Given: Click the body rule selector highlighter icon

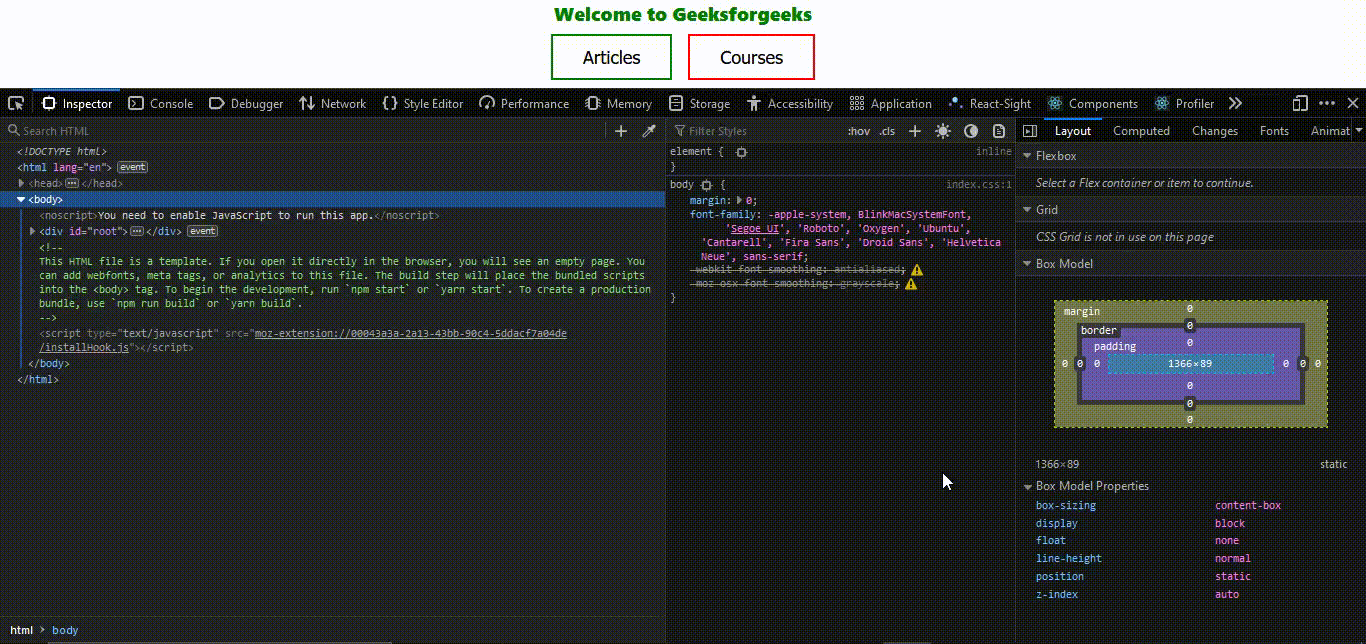Looking at the screenshot, I should pos(707,185).
